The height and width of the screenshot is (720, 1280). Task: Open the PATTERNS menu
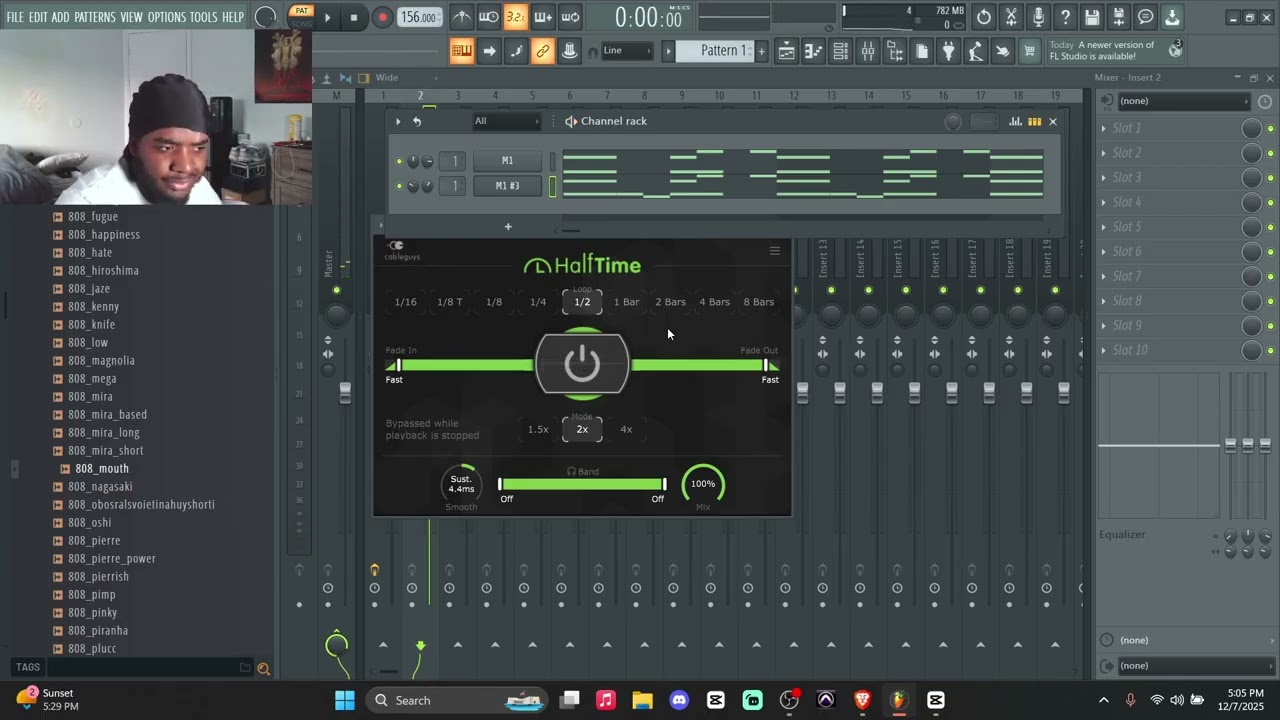click(x=95, y=17)
